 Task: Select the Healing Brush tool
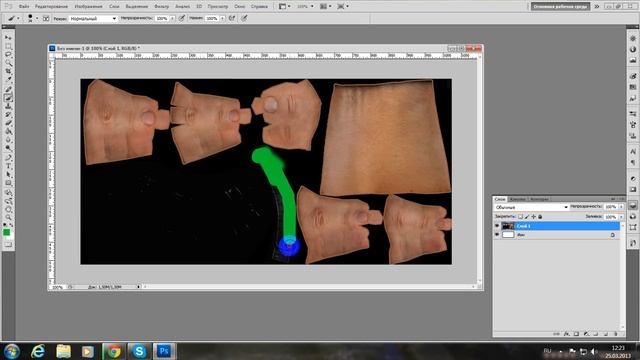tap(8, 89)
